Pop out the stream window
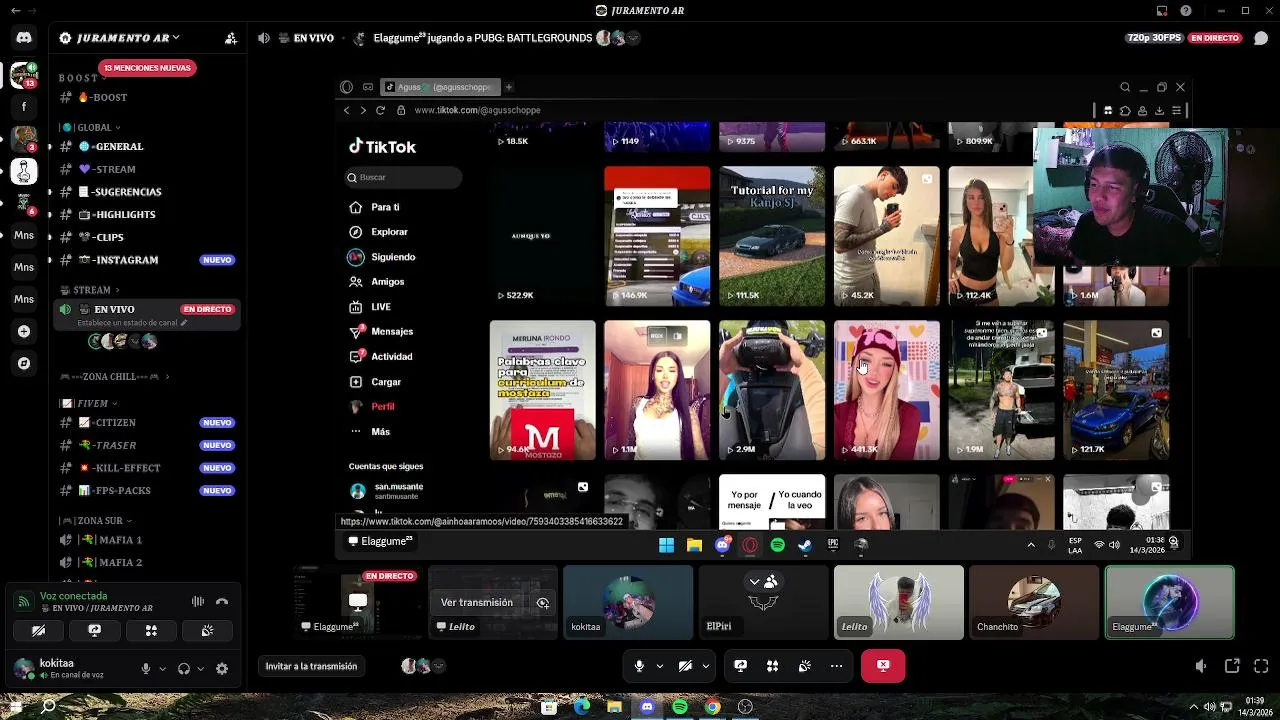Image resolution: width=1280 pixels, height=720 pixels. click(x=1232, y=666)
